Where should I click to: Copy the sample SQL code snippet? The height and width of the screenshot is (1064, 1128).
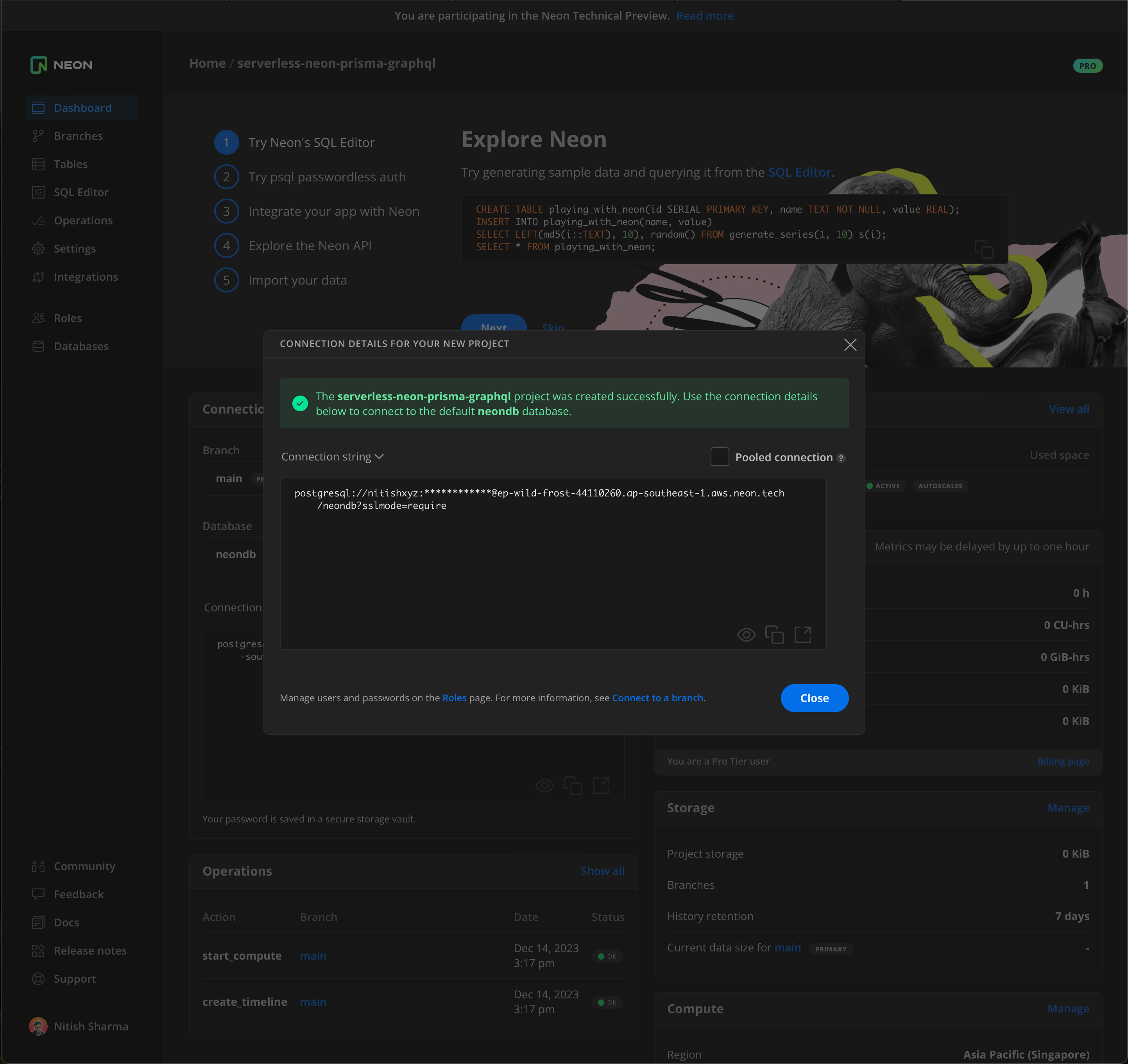click(983, 249)
